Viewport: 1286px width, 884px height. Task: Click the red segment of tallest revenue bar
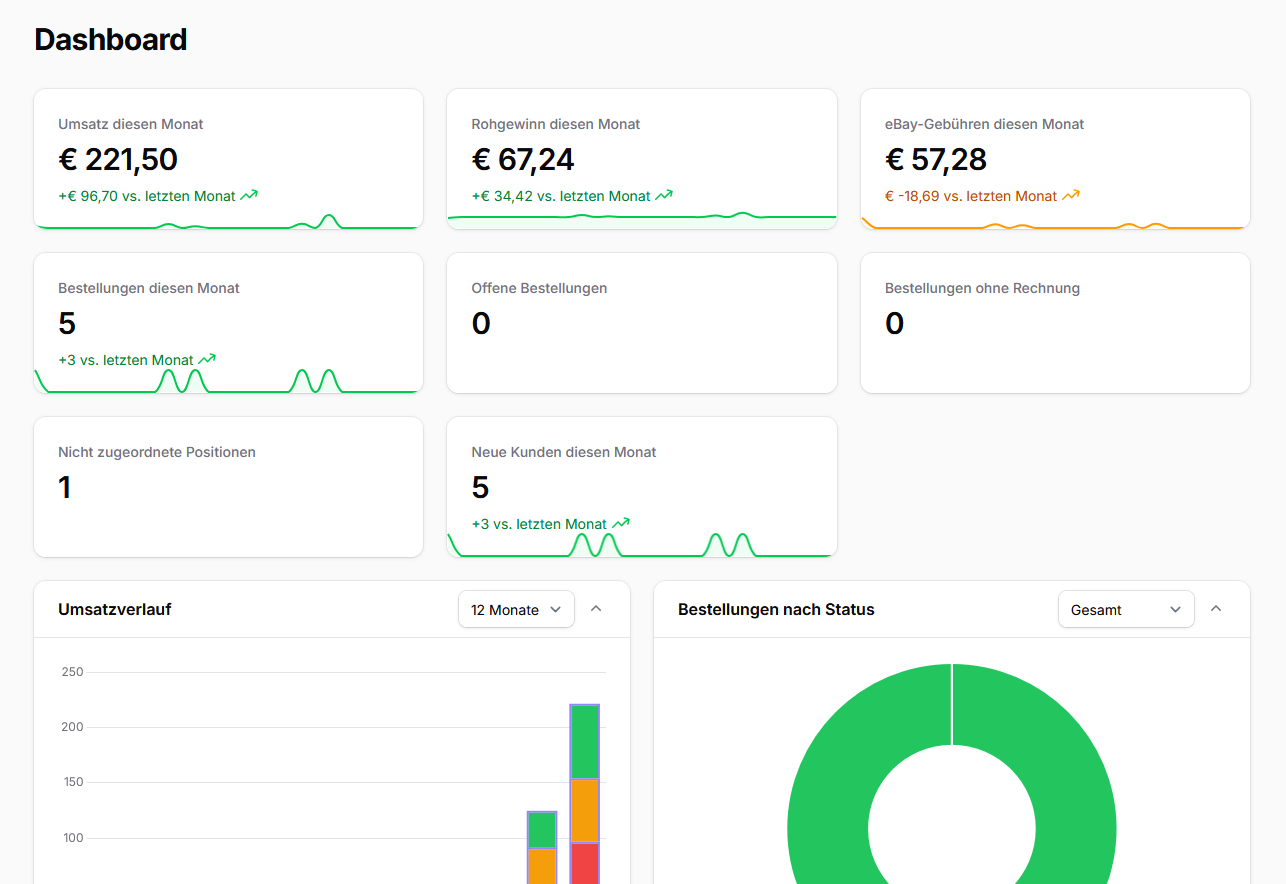point(585,863)
